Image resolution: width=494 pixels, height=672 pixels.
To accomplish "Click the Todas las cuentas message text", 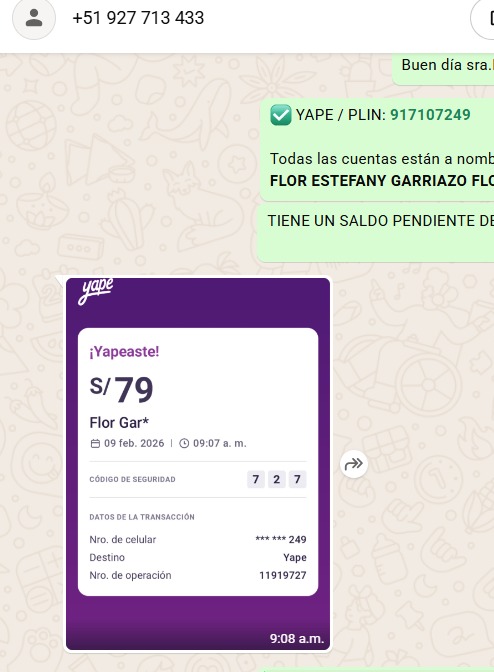I will point(381,159).
